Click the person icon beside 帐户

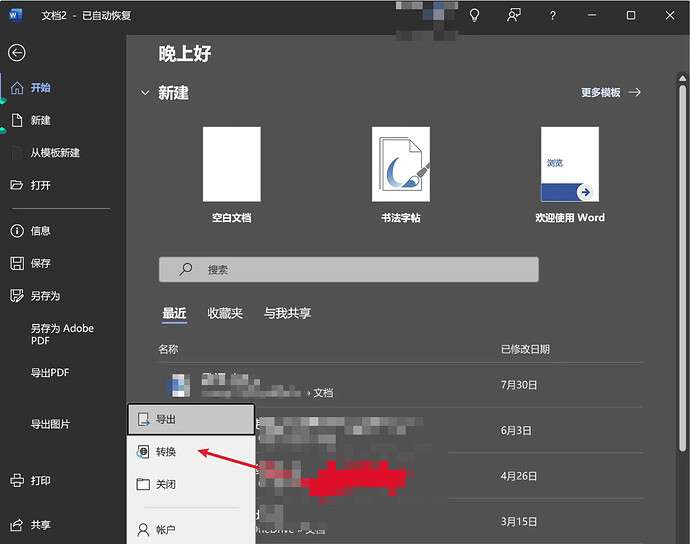(143, 529)
